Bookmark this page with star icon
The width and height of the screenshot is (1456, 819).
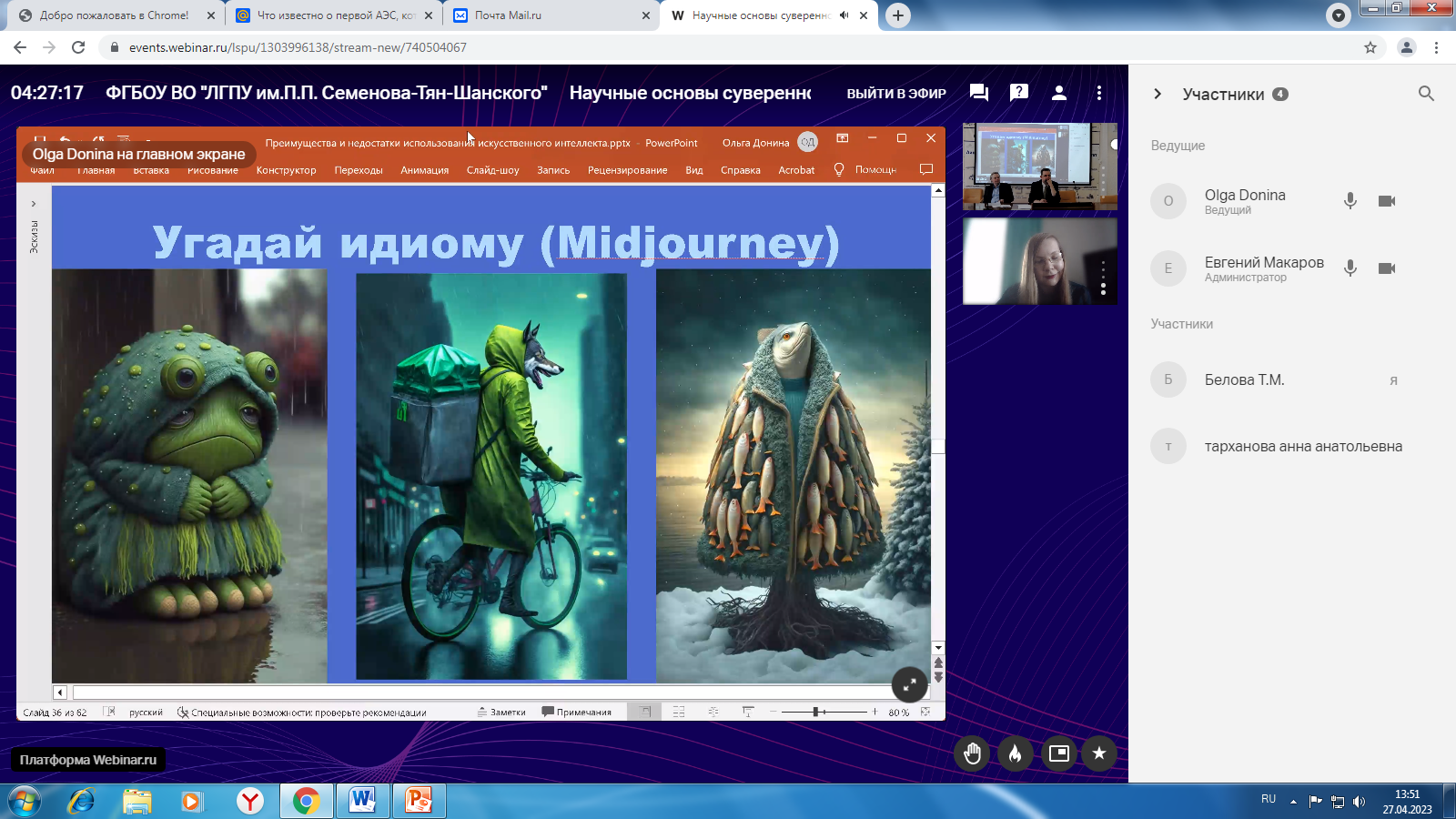click(1370, 47)
